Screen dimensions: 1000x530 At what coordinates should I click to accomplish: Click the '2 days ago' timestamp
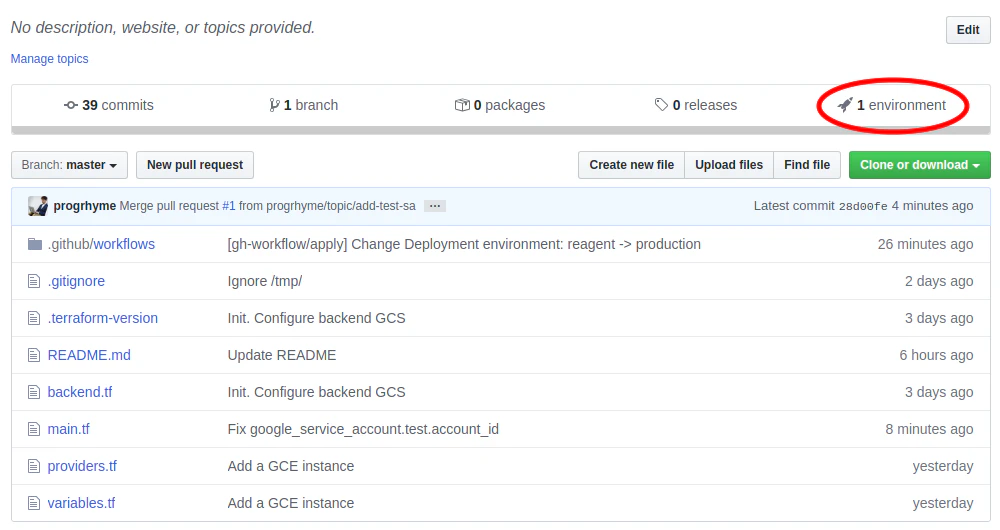coord(939,281)
